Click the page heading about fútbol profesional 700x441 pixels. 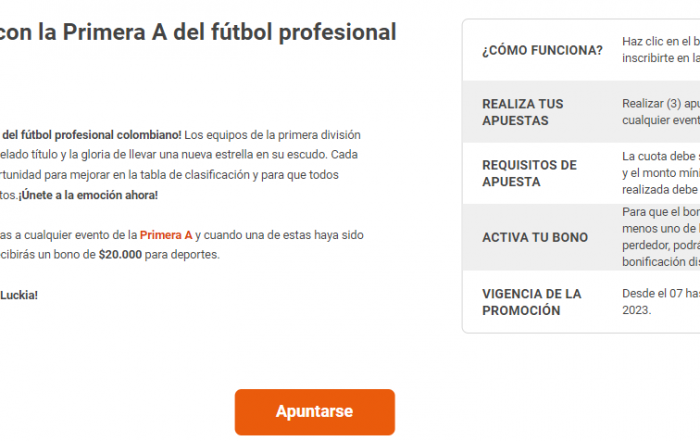(198, 32)
